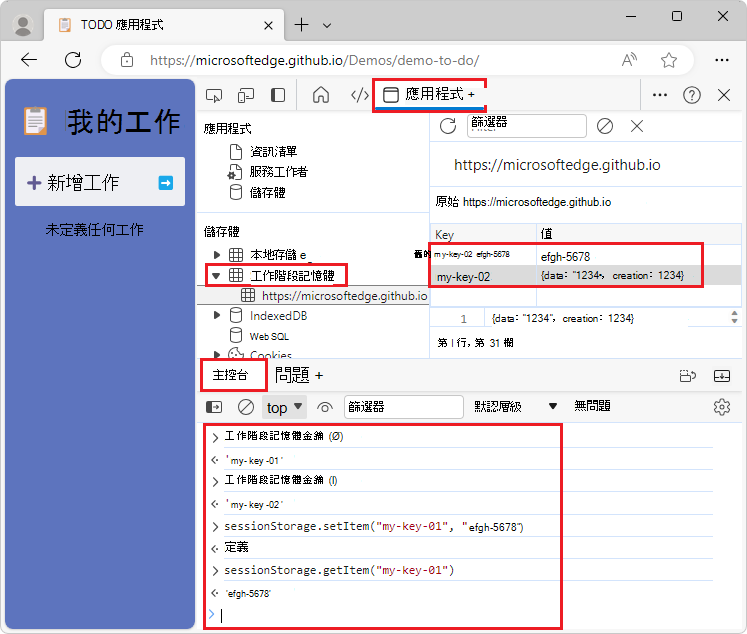Viewport: 747px width, 634px height.
Task: Open DevTools help icon
Action: [x=692, y=95]
